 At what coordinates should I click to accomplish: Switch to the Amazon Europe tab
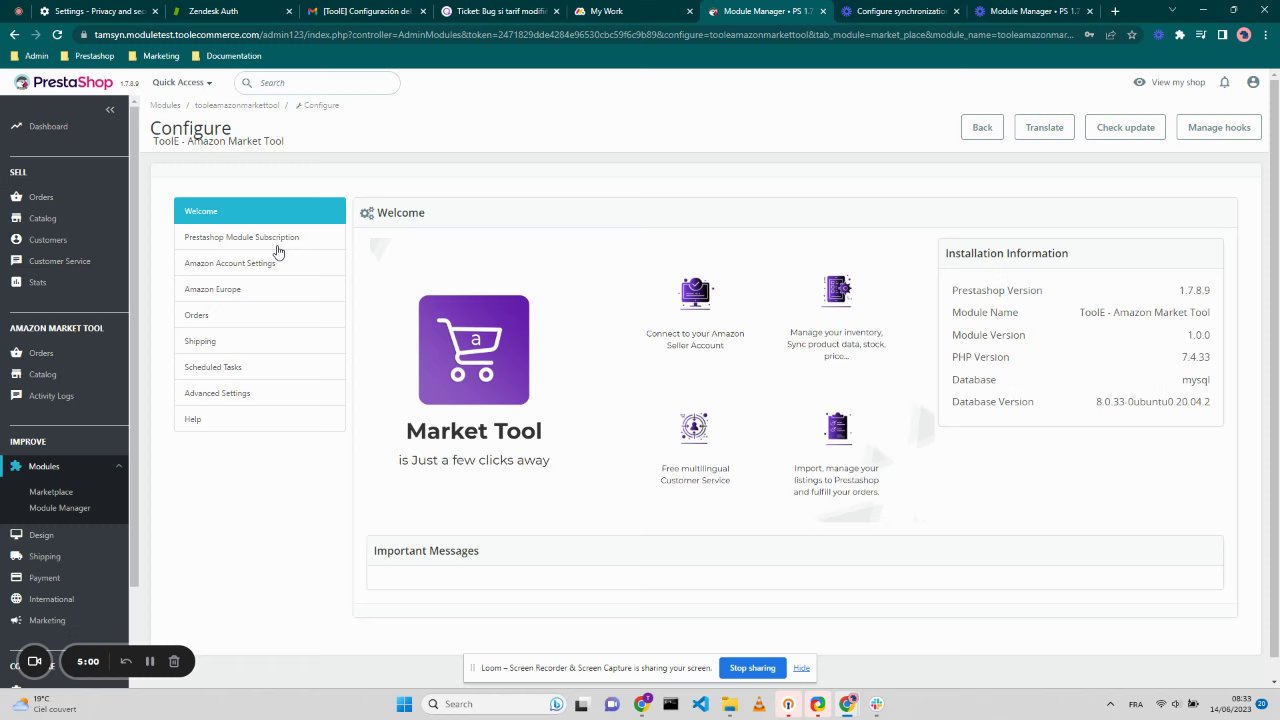260,289
